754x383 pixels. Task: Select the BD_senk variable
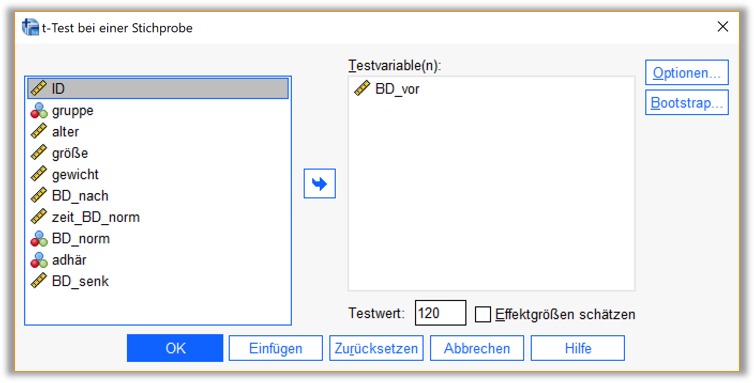[158, 281]
